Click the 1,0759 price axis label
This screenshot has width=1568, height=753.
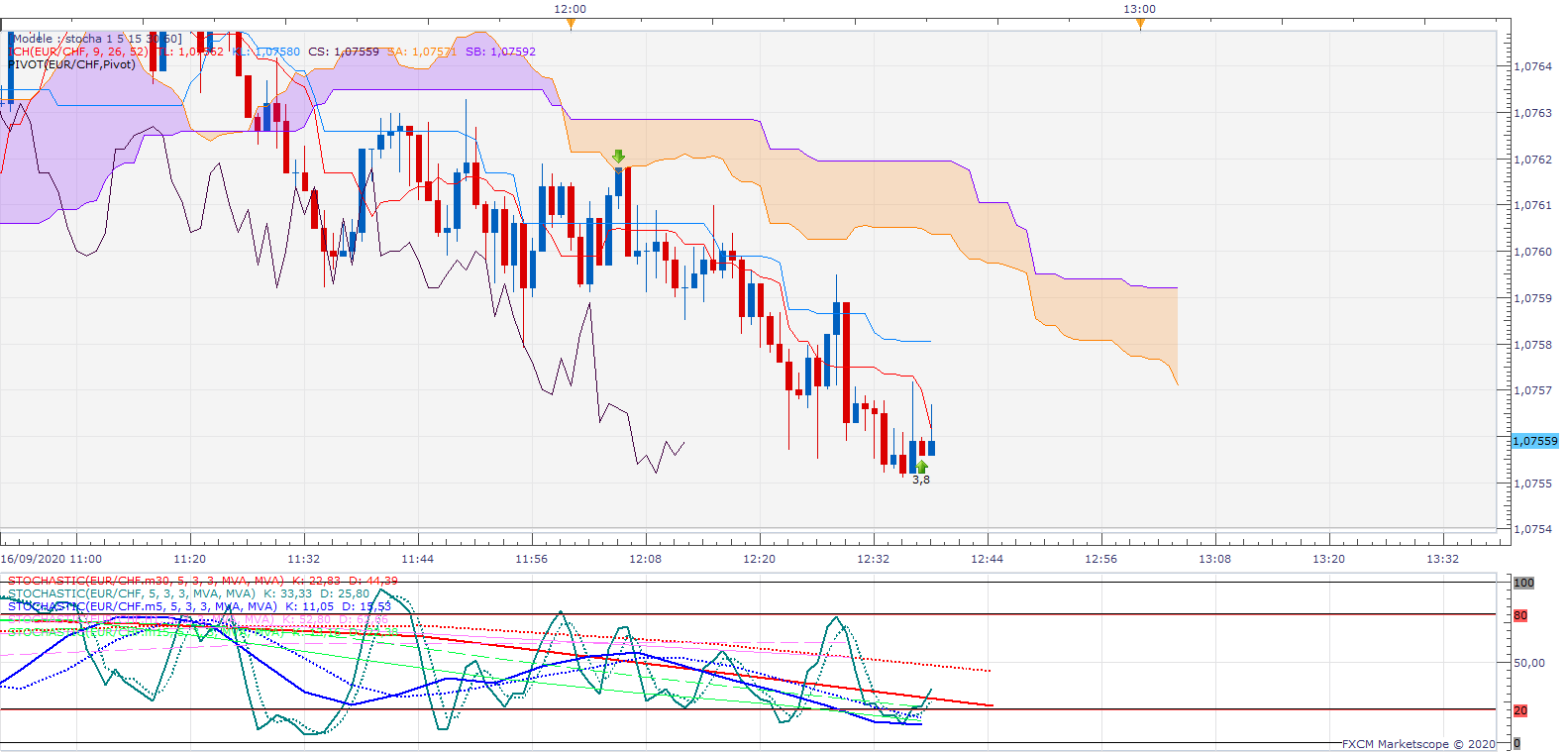(x=1533, y=298)
